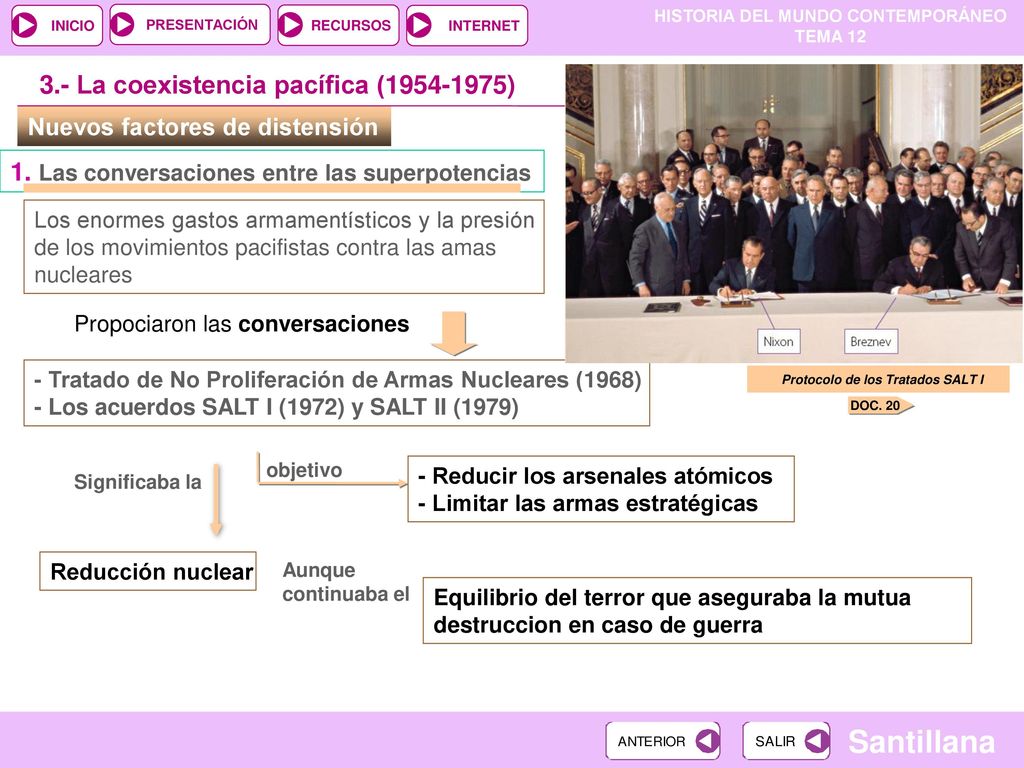Click the 'Propociaron las conversaciones' line

(x=242, y=324)
